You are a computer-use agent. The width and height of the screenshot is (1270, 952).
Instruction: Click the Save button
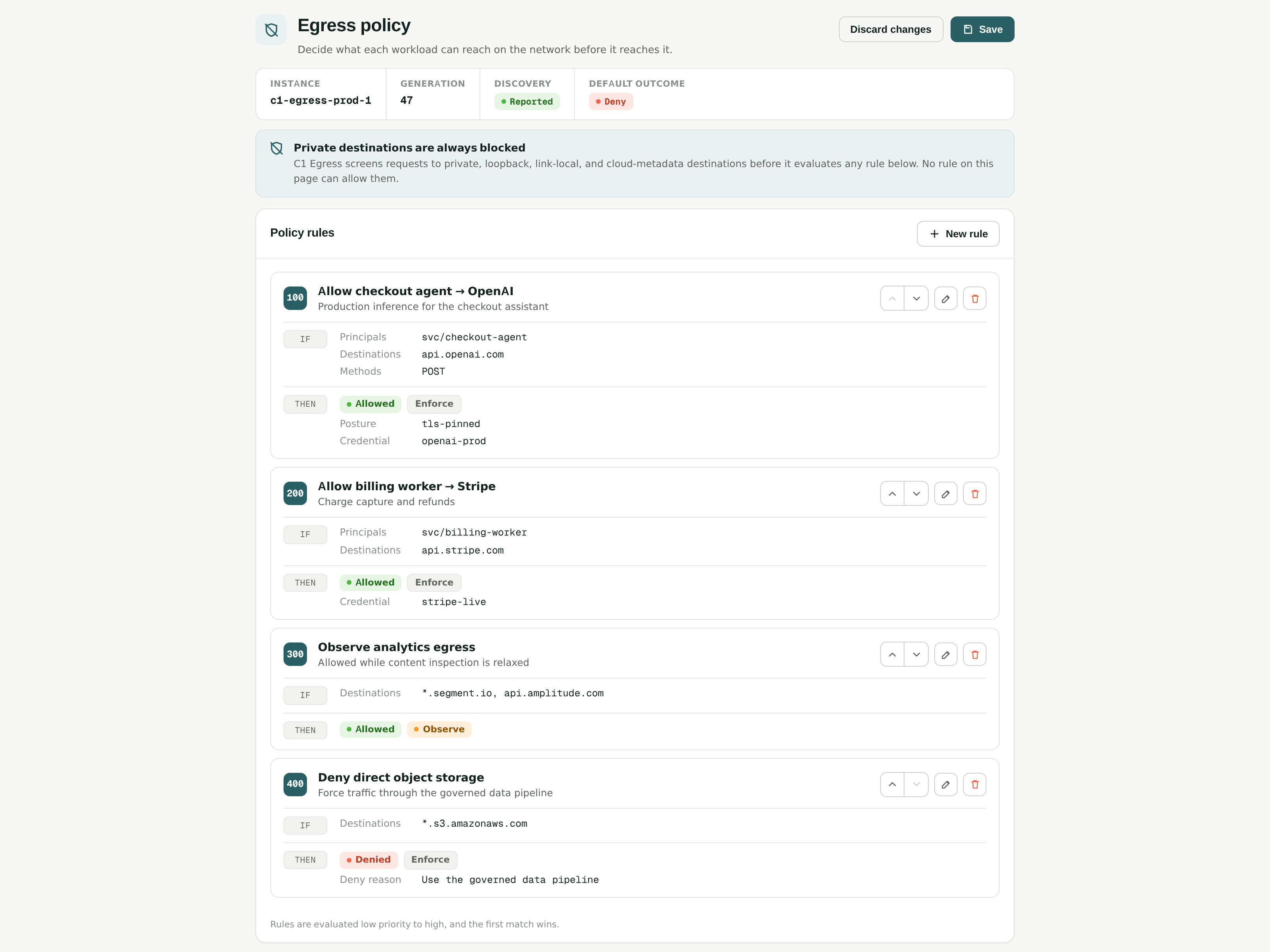tap(982, 29)
